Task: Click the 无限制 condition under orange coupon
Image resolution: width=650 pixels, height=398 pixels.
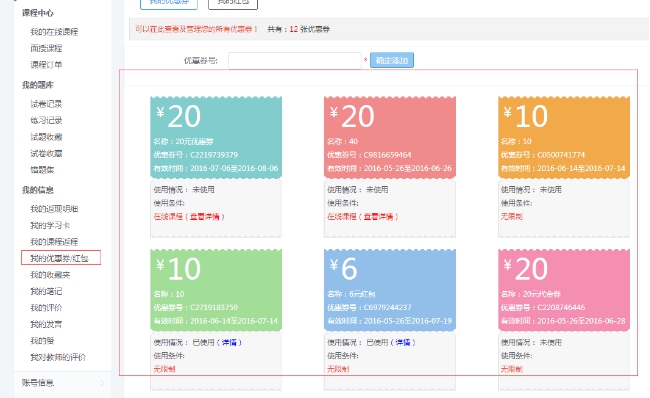Action: click(x=512, y=216)
